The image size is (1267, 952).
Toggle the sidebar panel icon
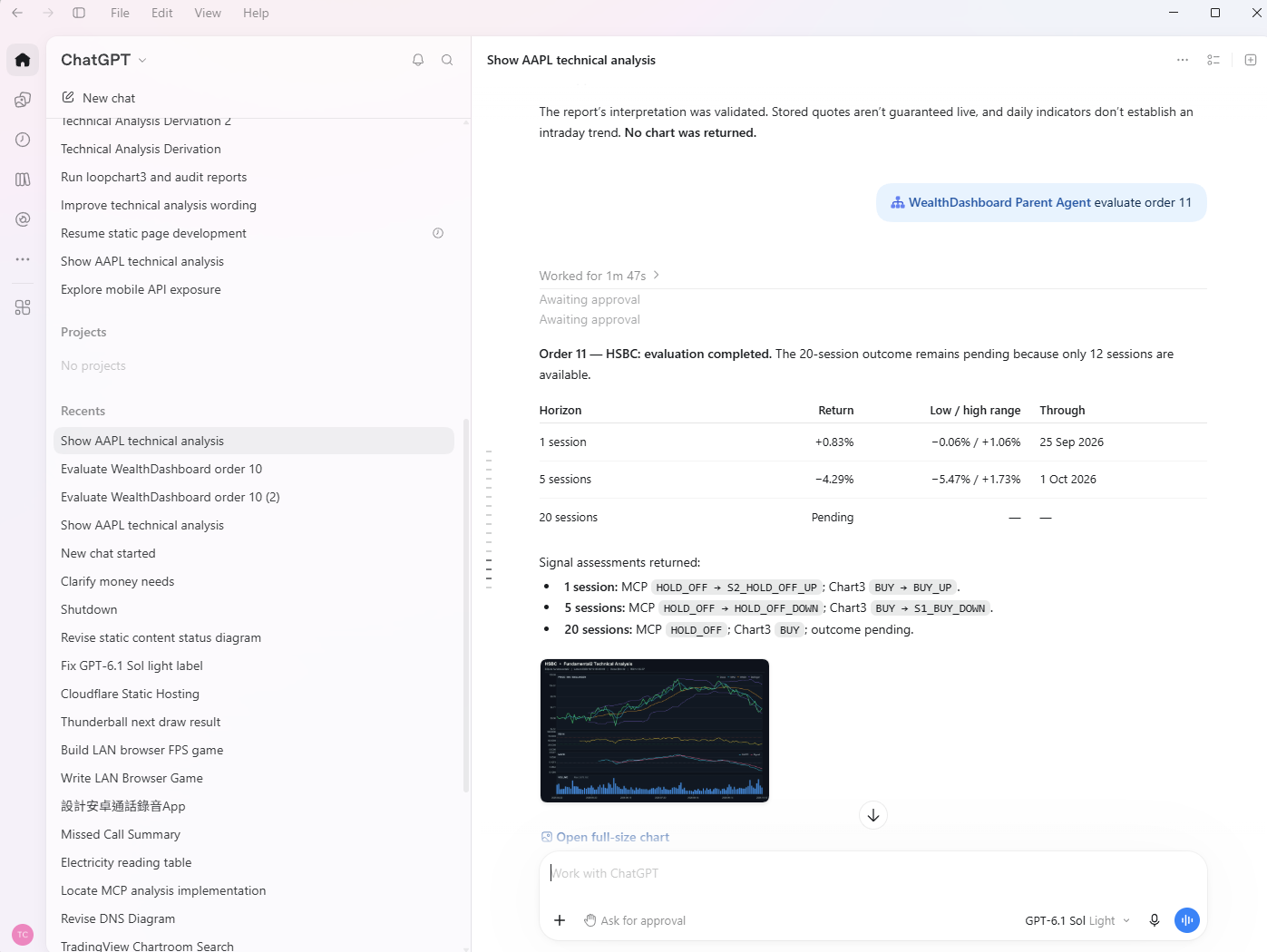click(x=79, y=13)
